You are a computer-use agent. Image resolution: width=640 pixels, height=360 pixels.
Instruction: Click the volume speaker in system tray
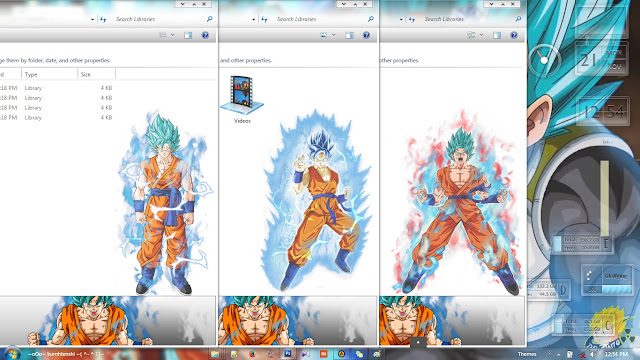593,354
